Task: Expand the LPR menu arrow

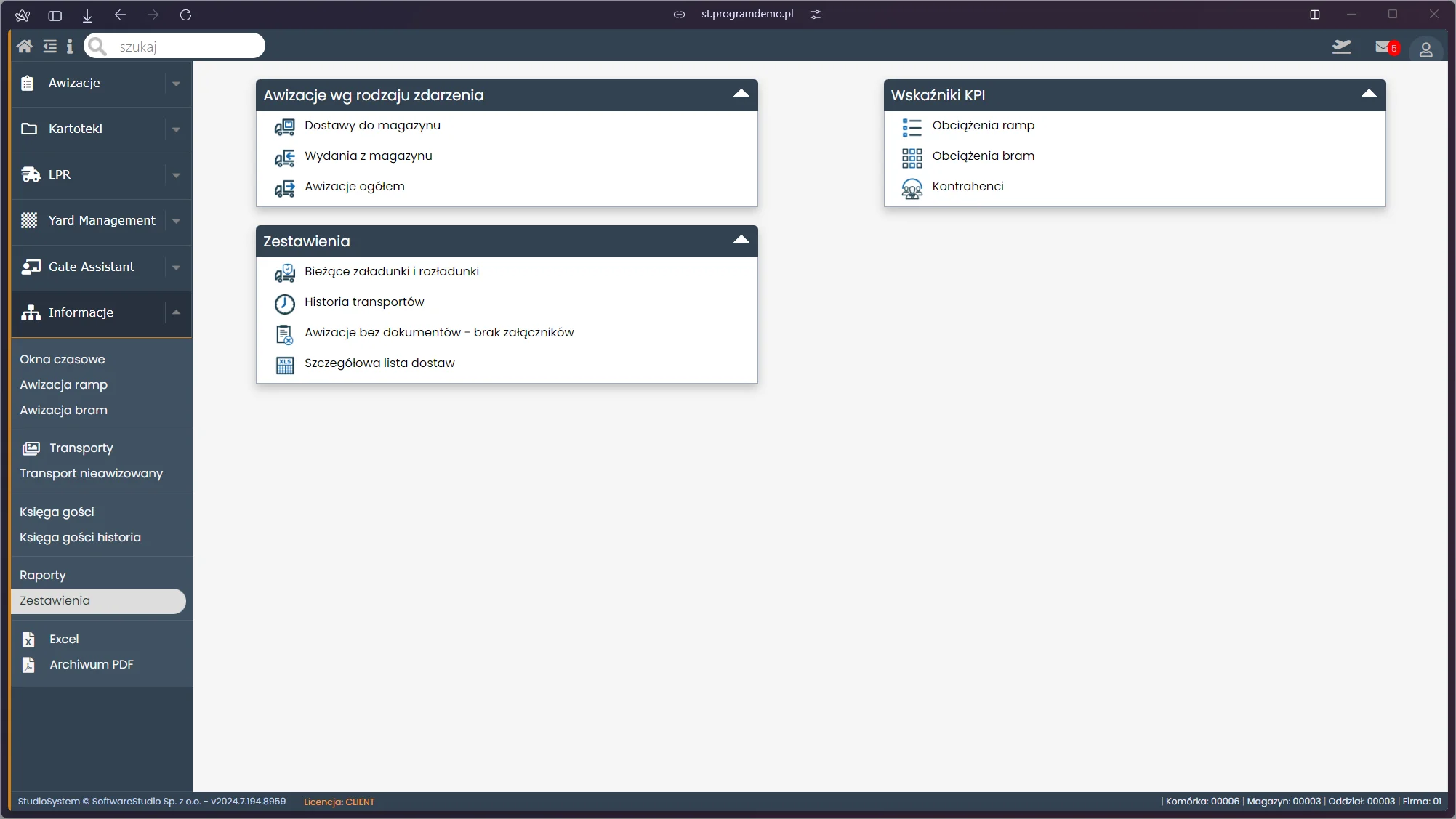Action: tap(176, 175)
